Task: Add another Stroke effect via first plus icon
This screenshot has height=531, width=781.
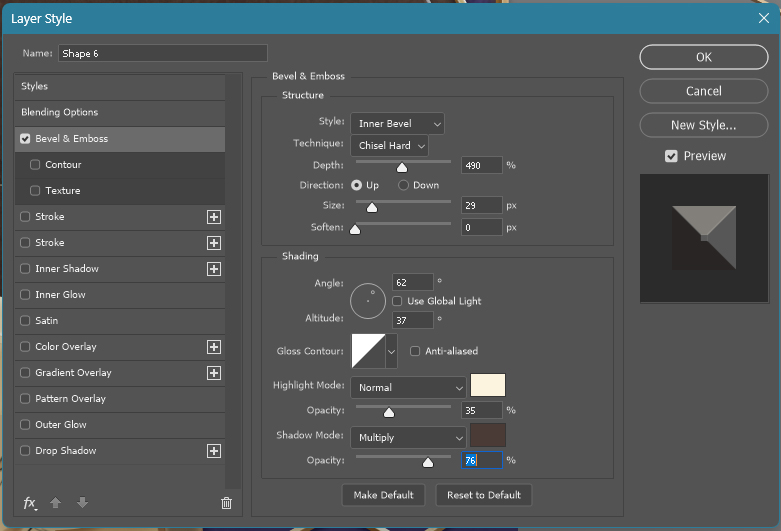Action: tap(214, 217)
